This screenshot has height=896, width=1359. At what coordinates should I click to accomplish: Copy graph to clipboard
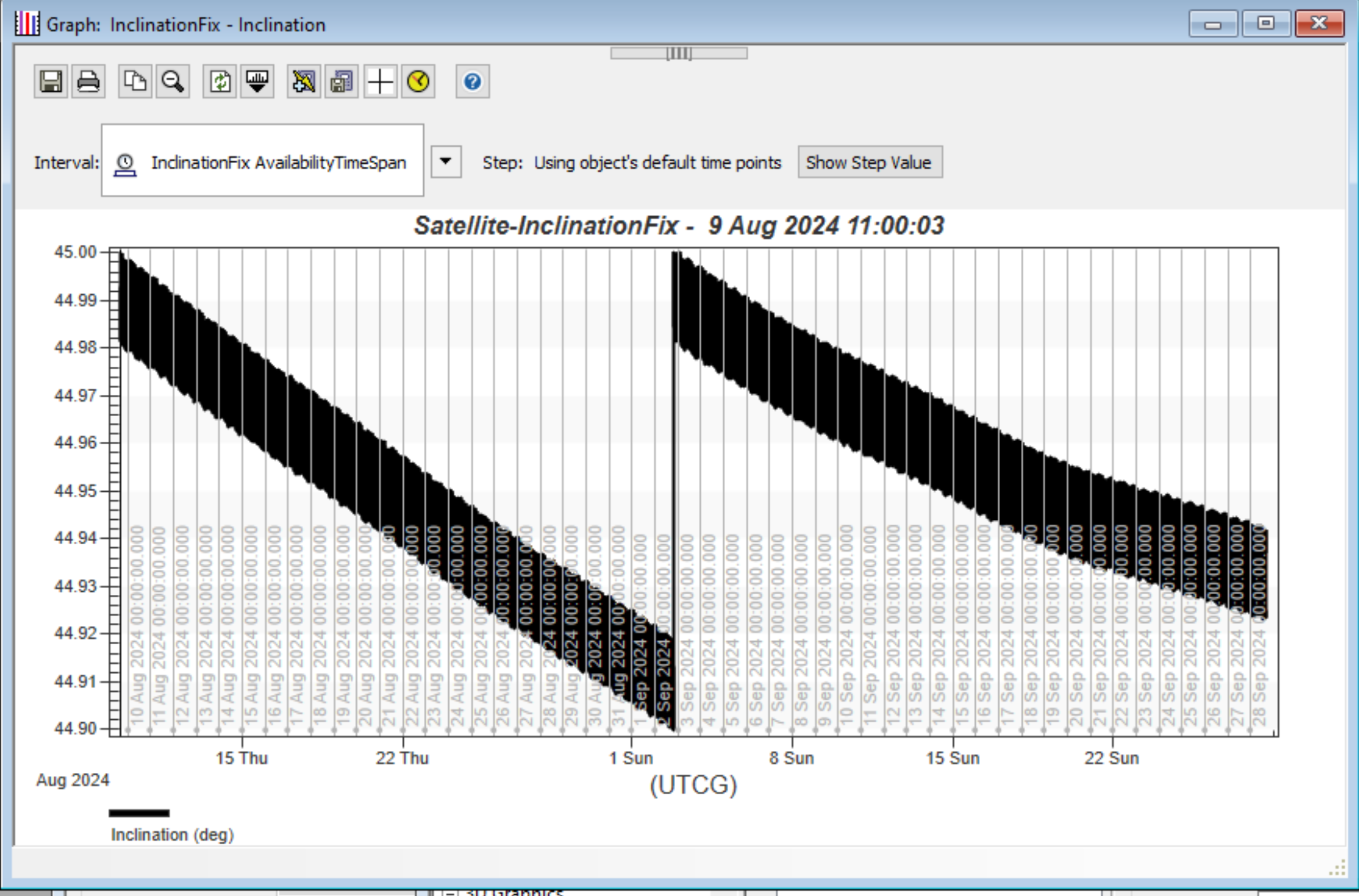pyautogui.click(x=135, y=82)
